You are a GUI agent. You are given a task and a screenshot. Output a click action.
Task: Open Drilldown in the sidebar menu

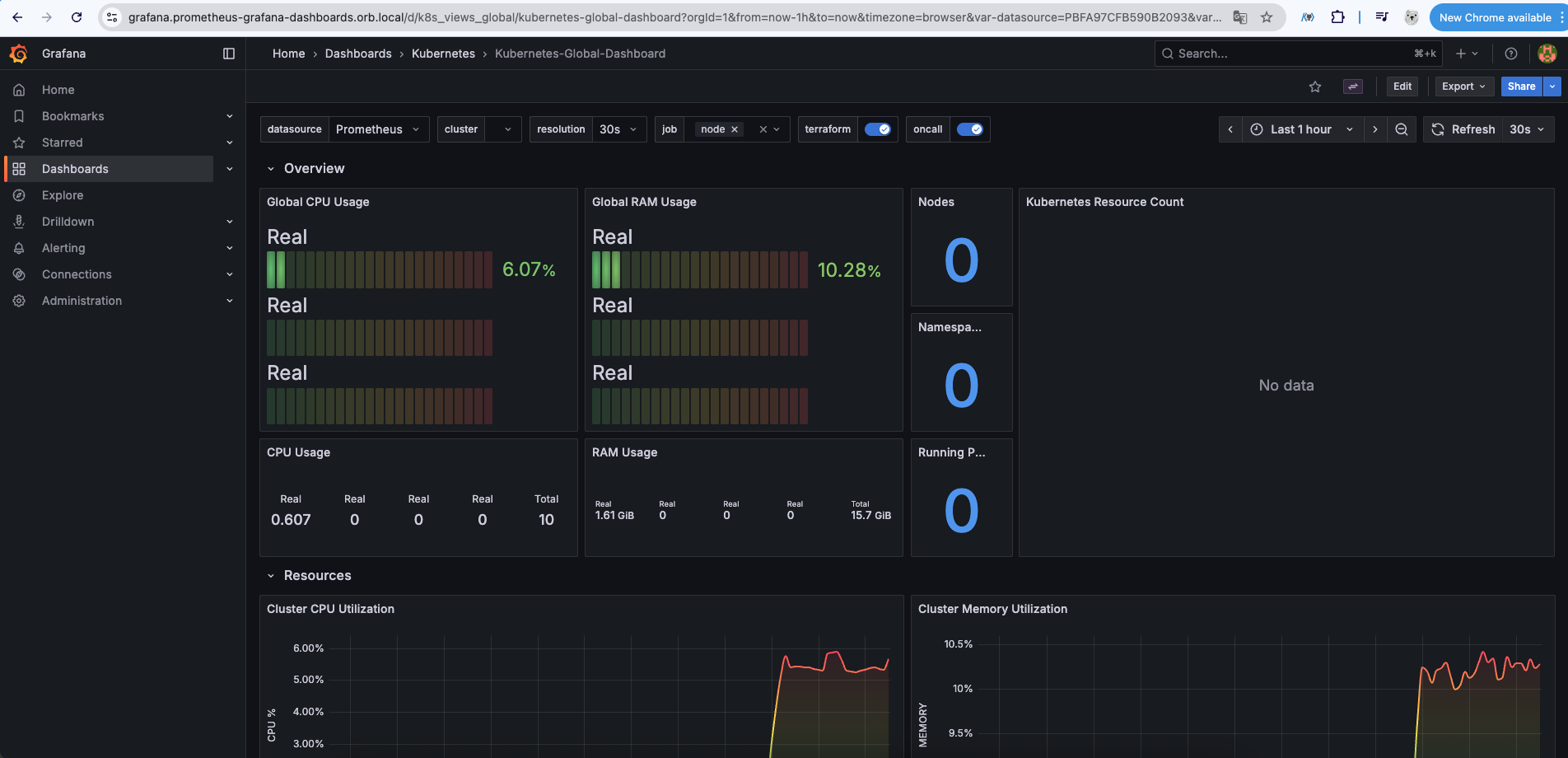68,222
